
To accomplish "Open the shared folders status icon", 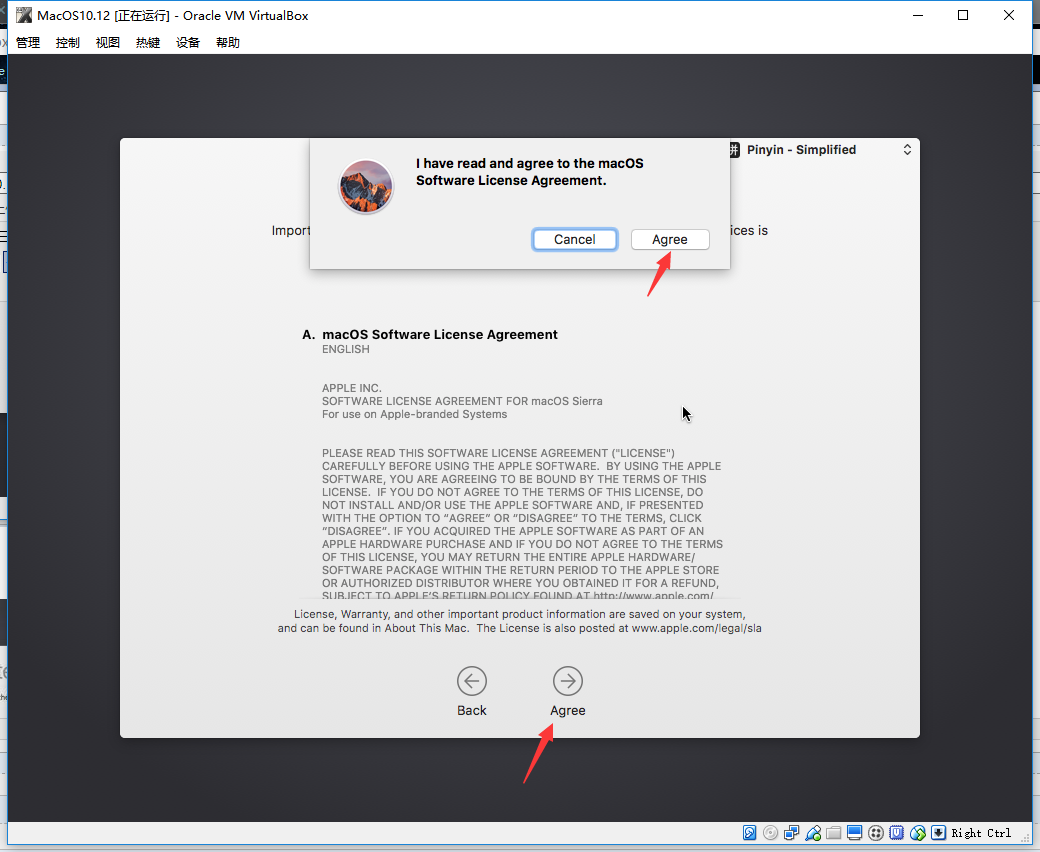I will pyautogui.click(x=834, y=833).
